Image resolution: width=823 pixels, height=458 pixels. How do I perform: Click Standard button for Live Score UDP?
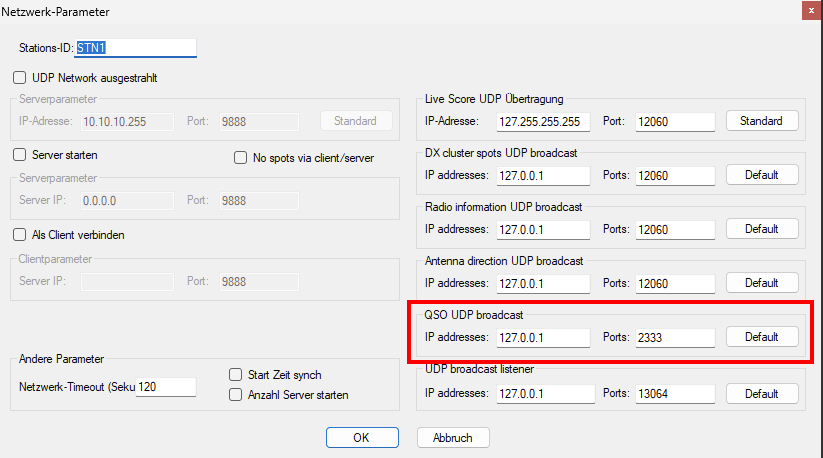click(x=761, y=121)
